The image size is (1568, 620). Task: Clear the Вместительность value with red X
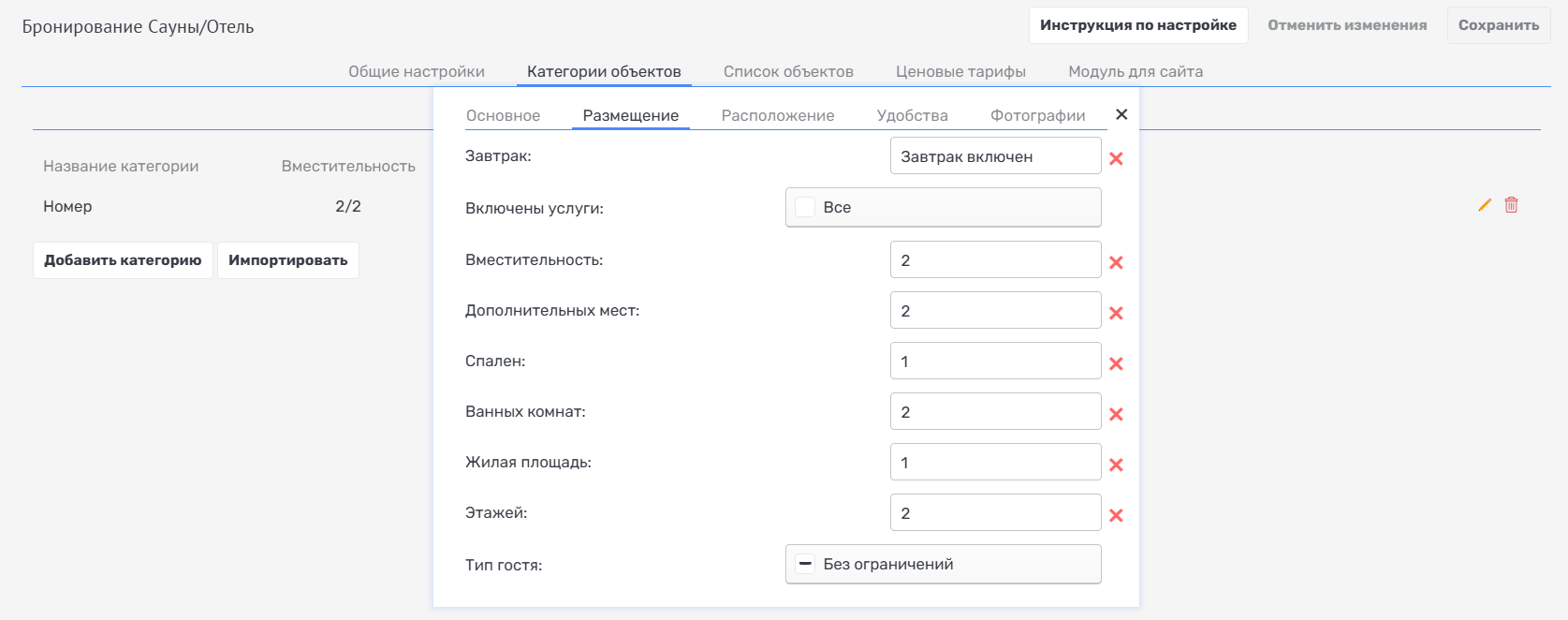pyautogui.click(x=1116, y=263)
